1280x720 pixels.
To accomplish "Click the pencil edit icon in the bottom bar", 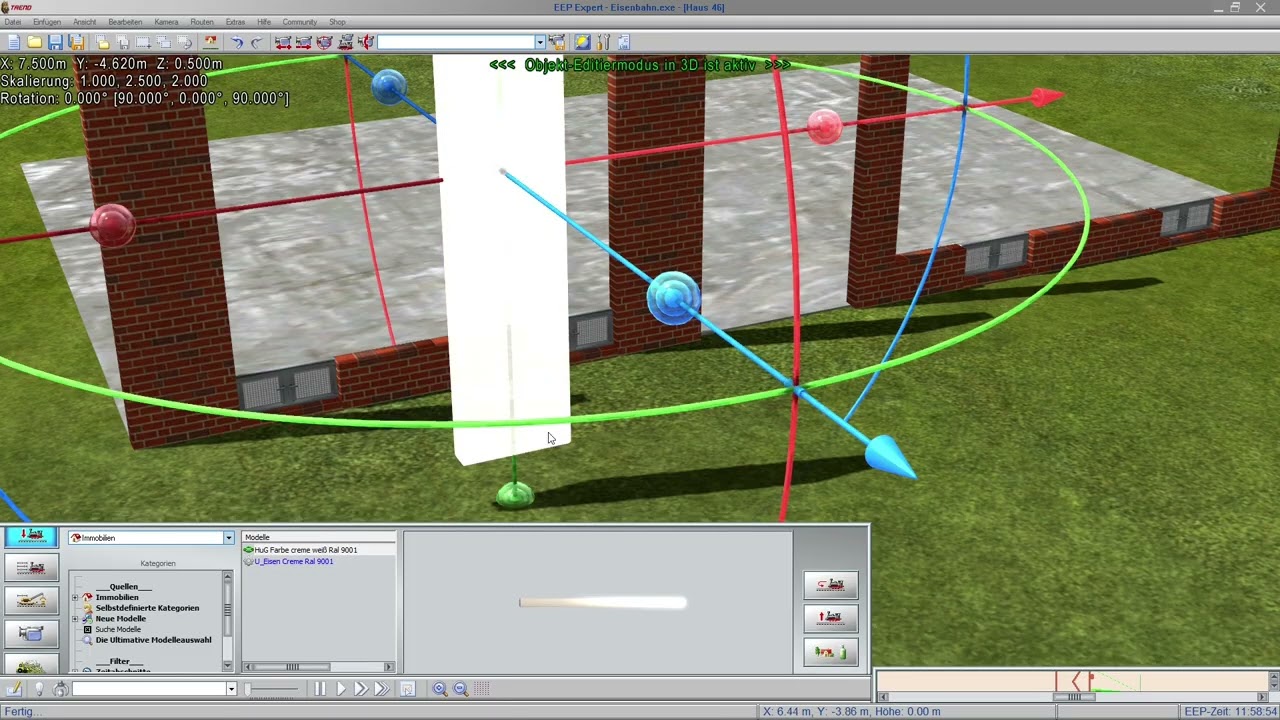I will 14,688.
